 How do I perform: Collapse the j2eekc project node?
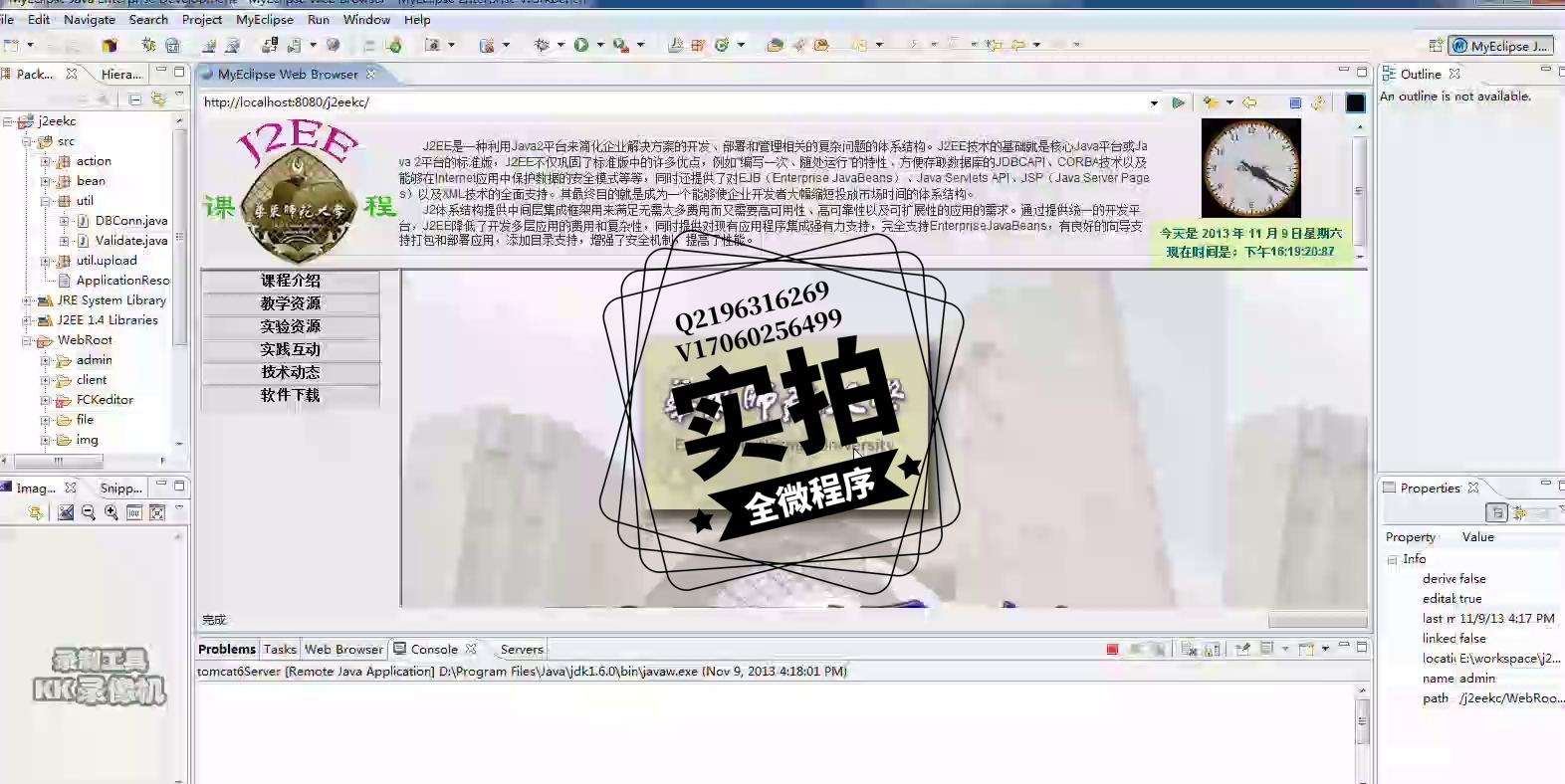8,121
